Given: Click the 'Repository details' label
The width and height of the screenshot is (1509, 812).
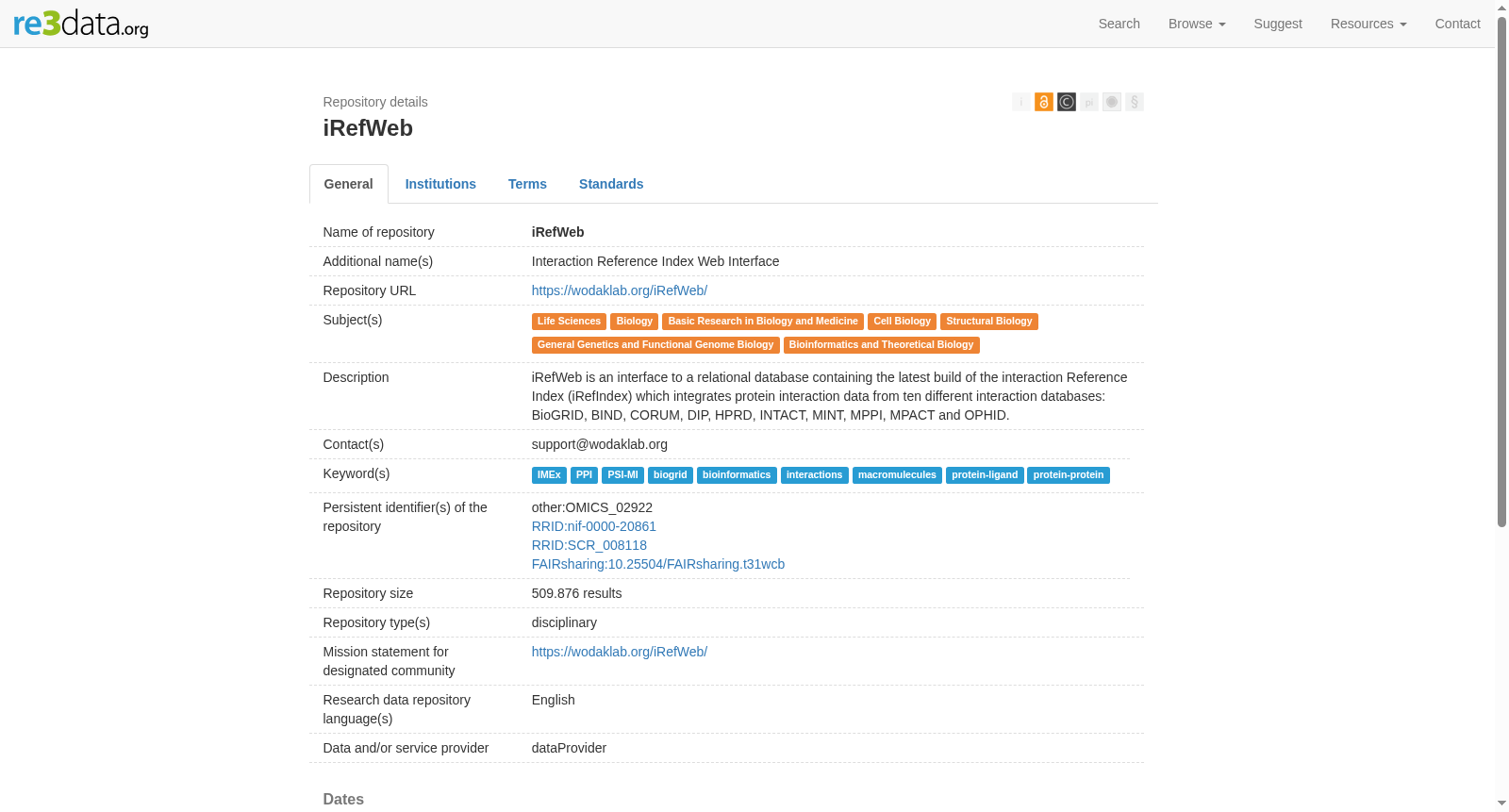Looking at the screenshot, I should coord(375,102).
